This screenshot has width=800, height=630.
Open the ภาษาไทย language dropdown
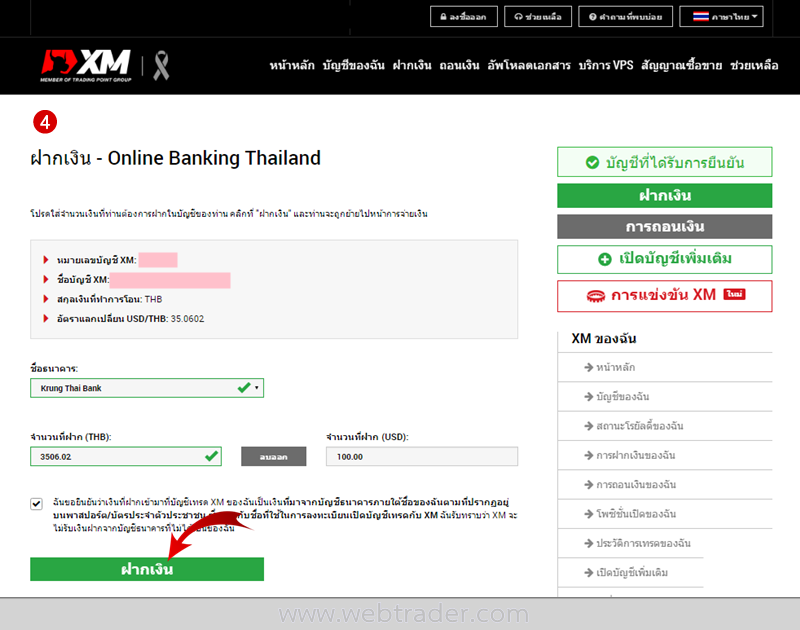(x=721, y=16)
